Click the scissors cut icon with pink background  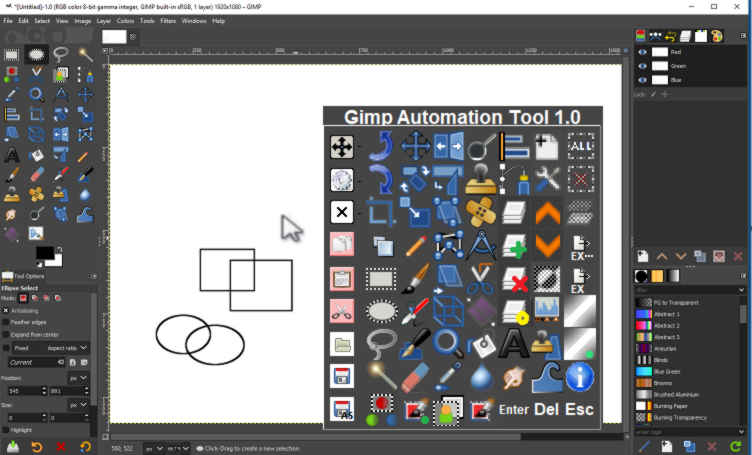(342, 311)
